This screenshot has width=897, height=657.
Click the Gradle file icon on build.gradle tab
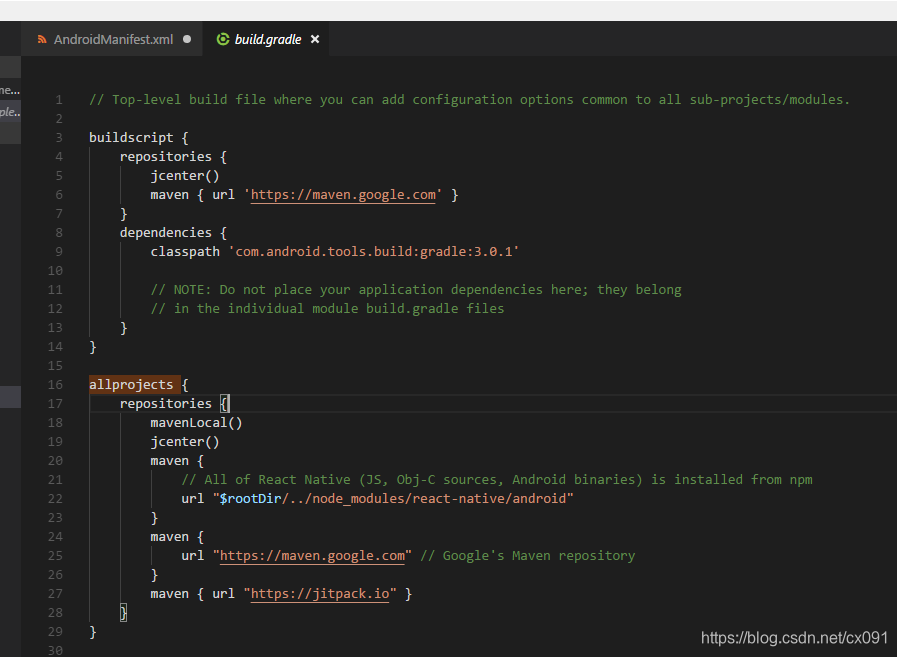pyautogui.click(x=223, y=39)
